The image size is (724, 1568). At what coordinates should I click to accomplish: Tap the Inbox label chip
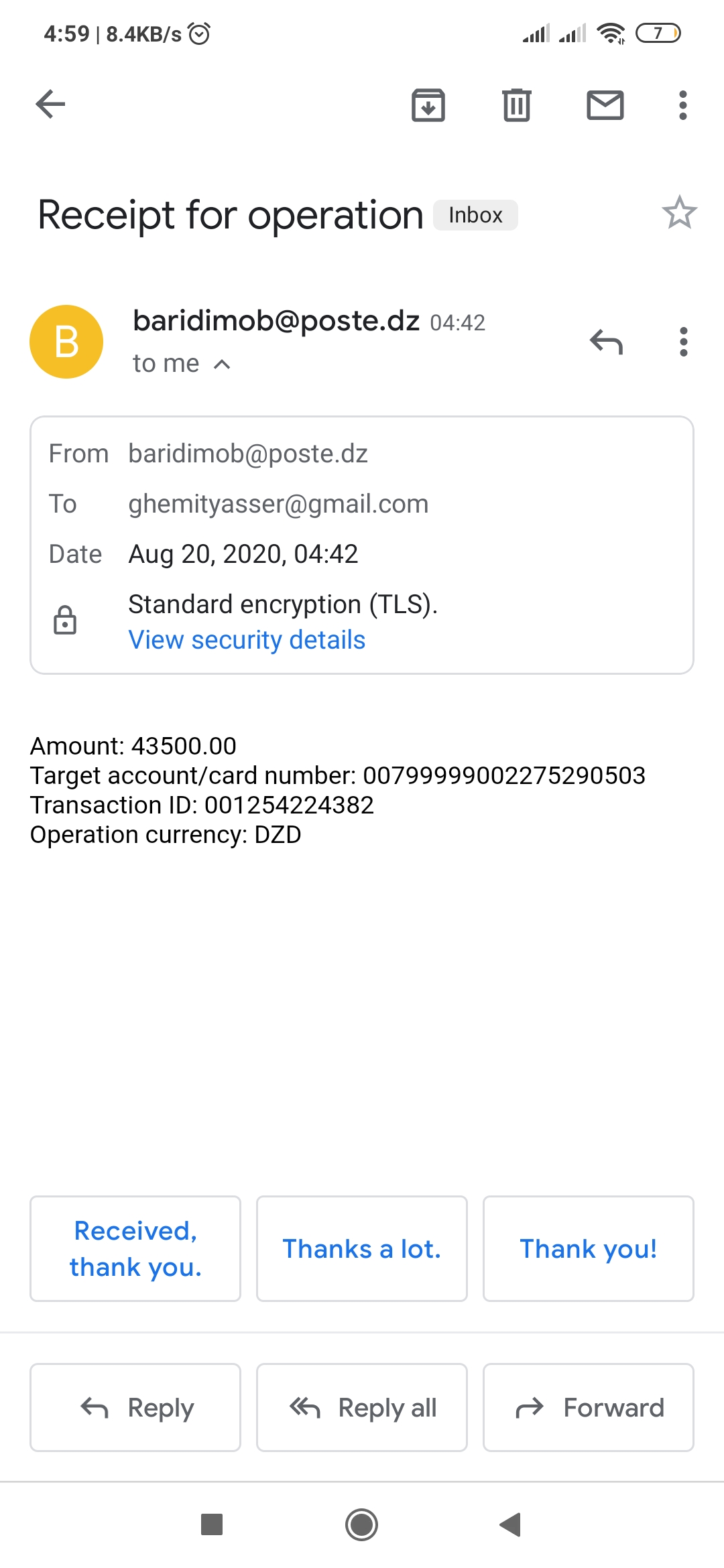(x=475, y=215)
